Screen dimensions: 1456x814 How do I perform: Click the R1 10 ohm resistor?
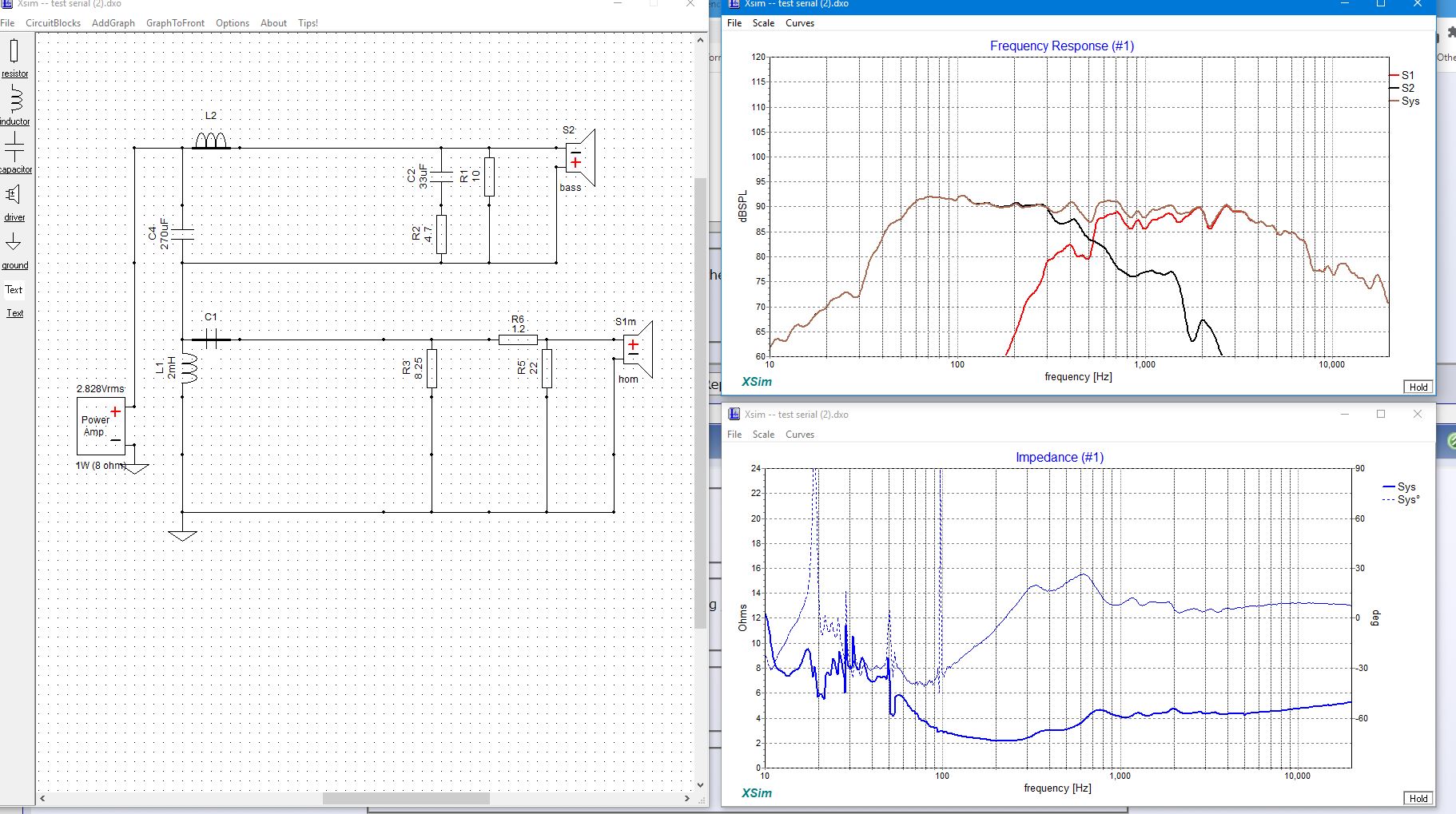click(489, 177)
